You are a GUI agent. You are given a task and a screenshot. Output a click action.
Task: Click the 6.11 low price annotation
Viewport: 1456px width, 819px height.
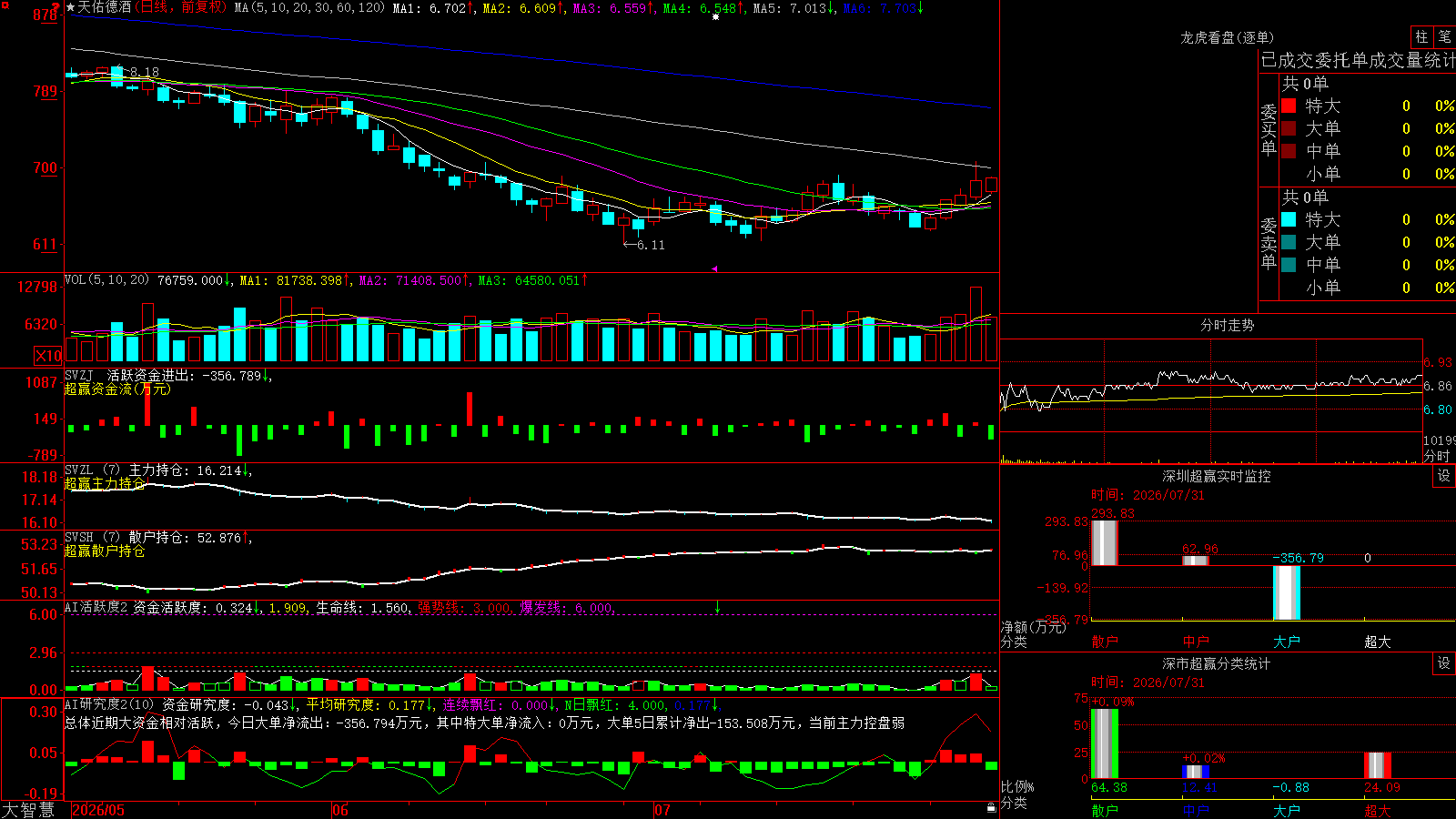pyautogui.click(x=651, y=245)
